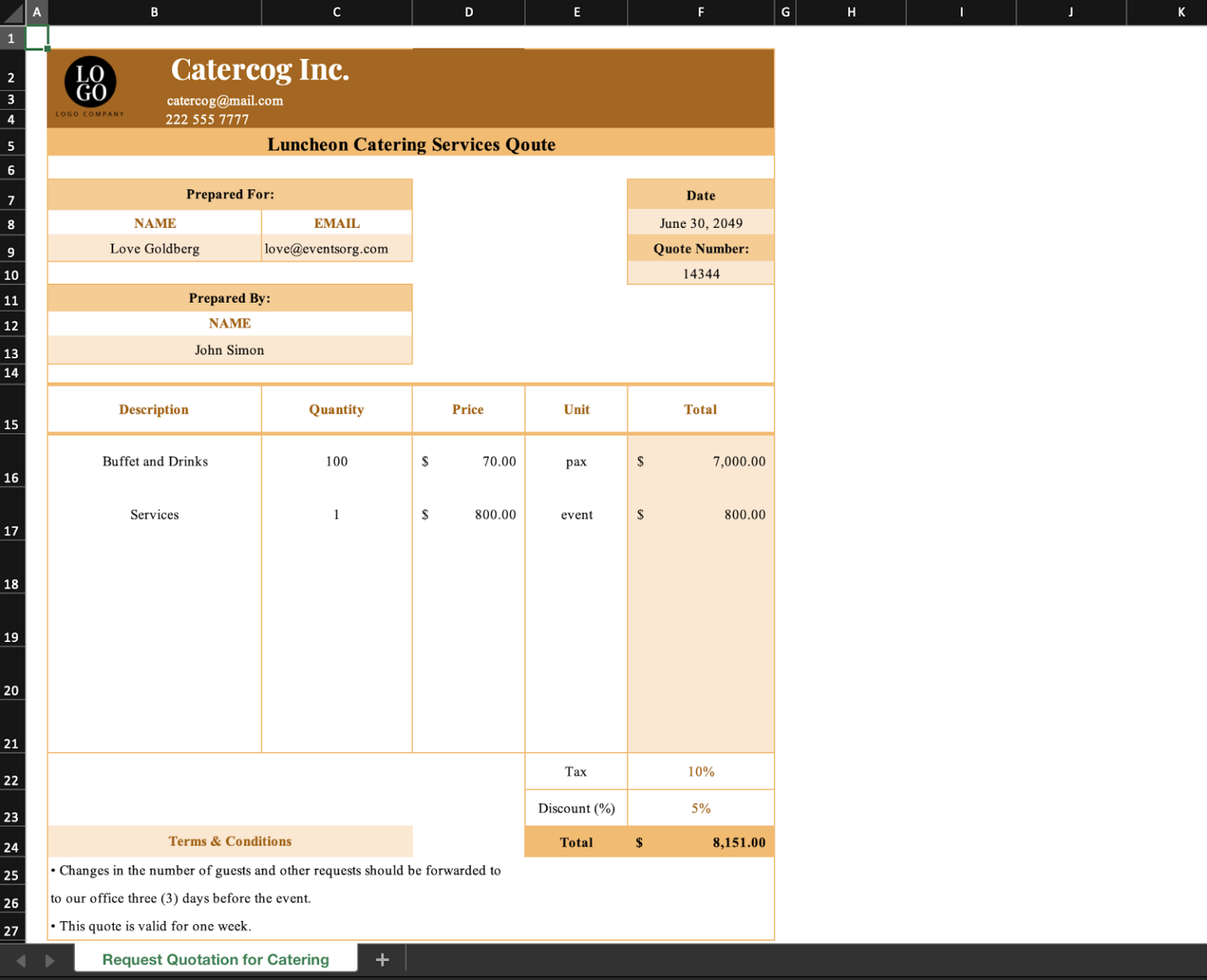Select the Date cell showing June 30, 2049
1207x980 pixels.
(699, 222)
